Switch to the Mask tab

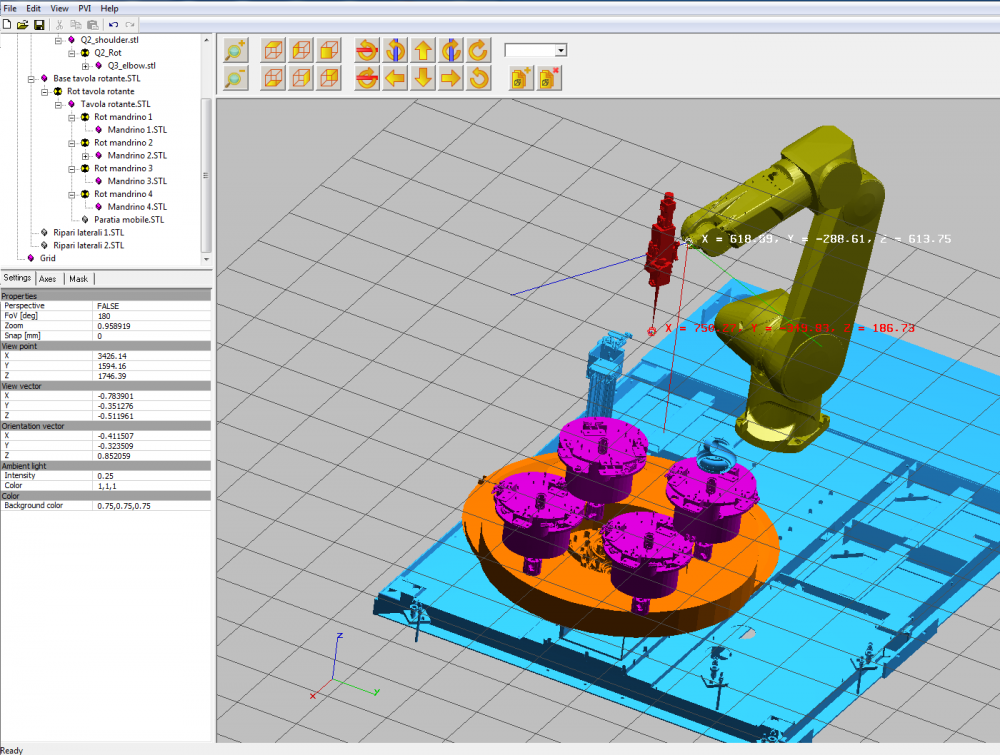[x=78, y=279]
